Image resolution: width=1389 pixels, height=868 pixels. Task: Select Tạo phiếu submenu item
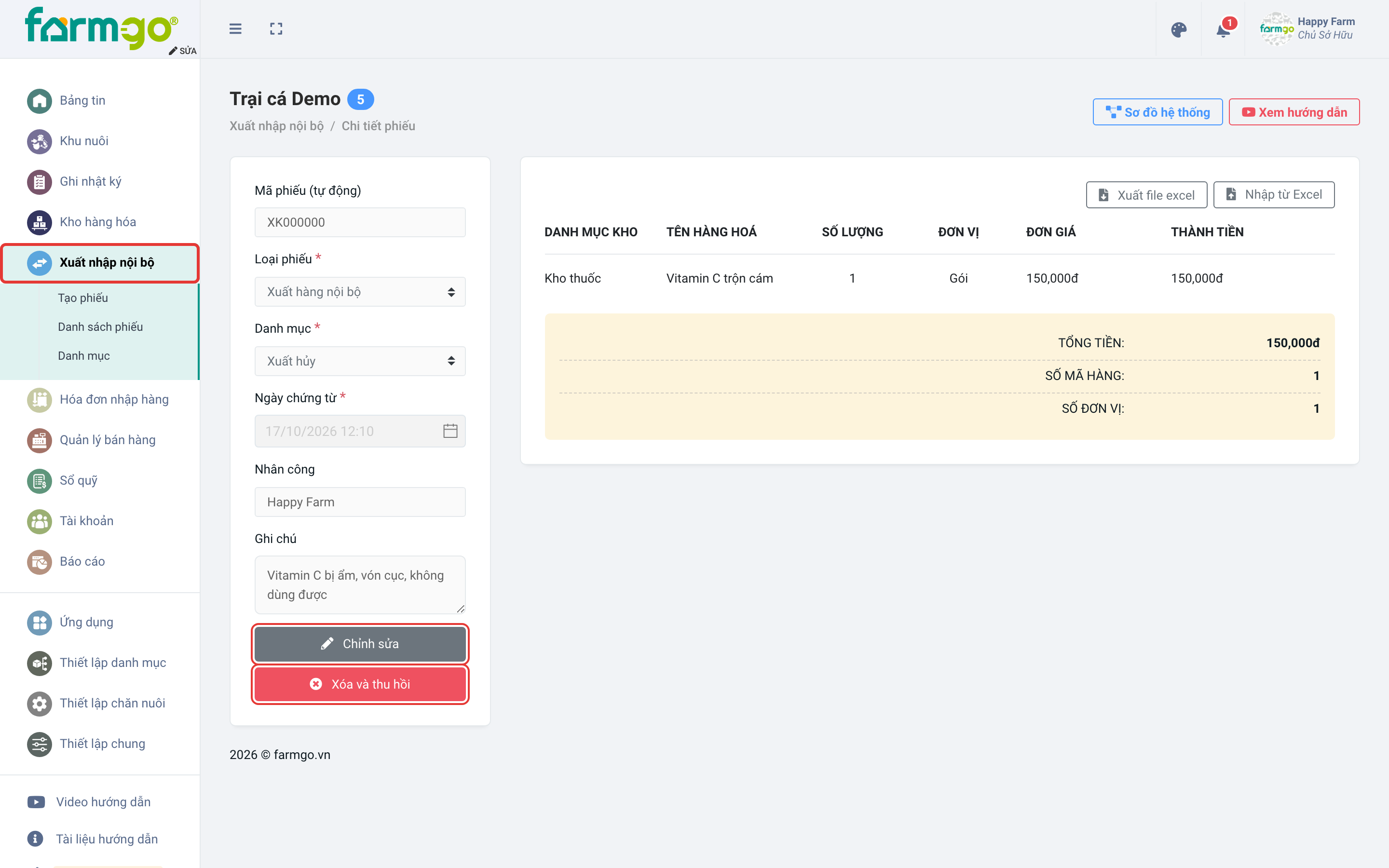click(x=82, y=298)
